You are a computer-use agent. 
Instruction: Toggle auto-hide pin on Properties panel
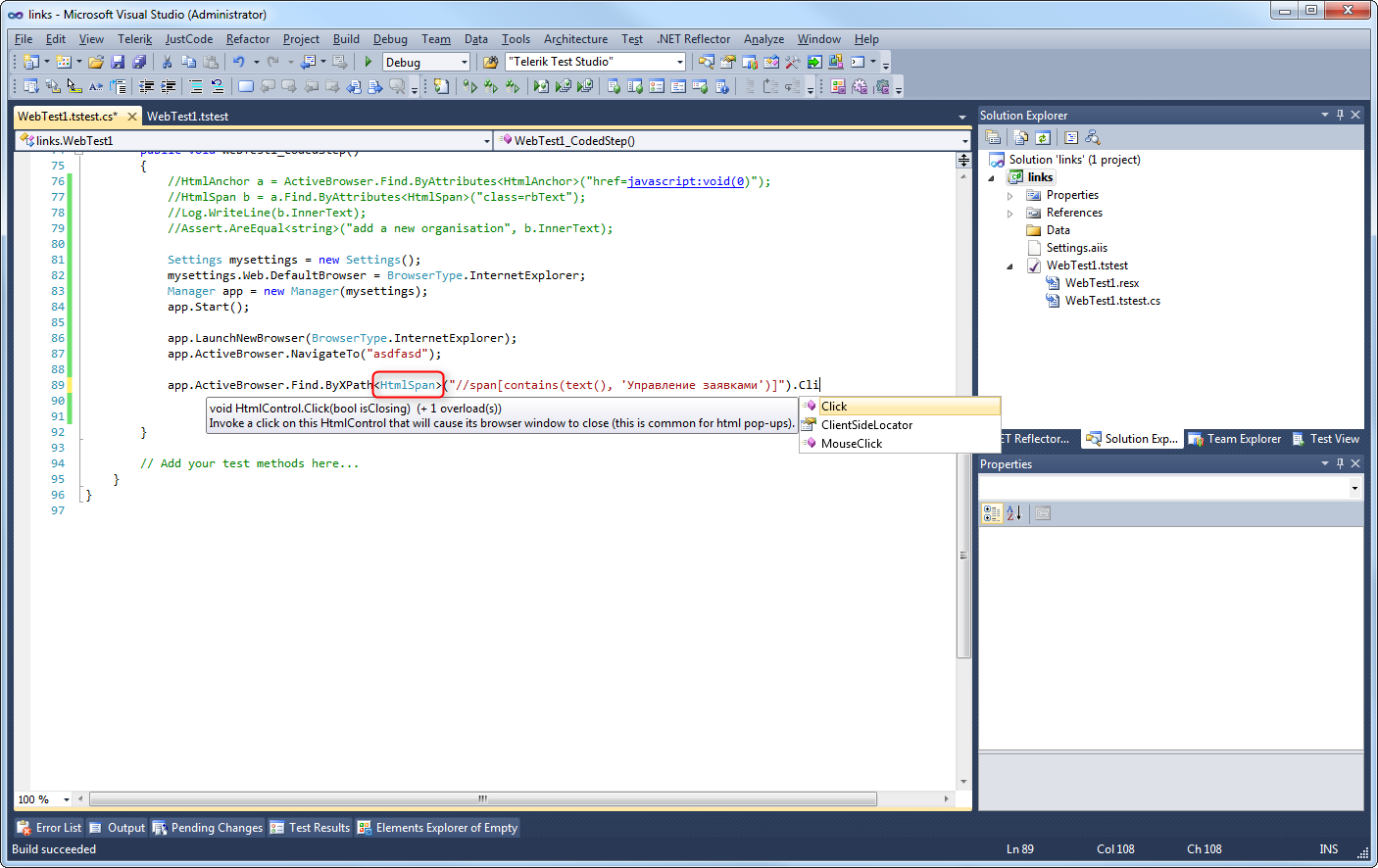coord(1340,463)
